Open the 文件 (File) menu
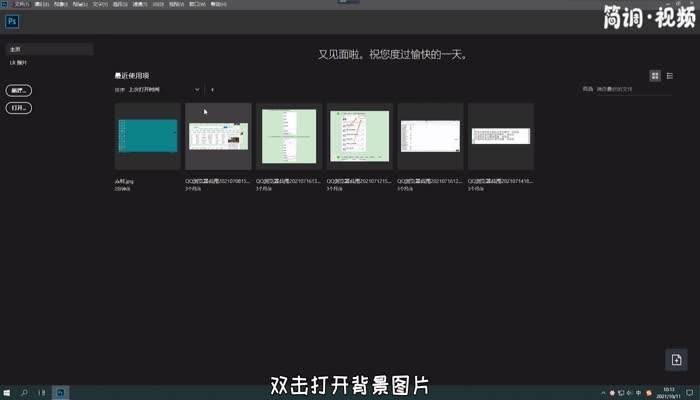Image resolution: width=700 pixels, height=400 pixels. (21, 4)
